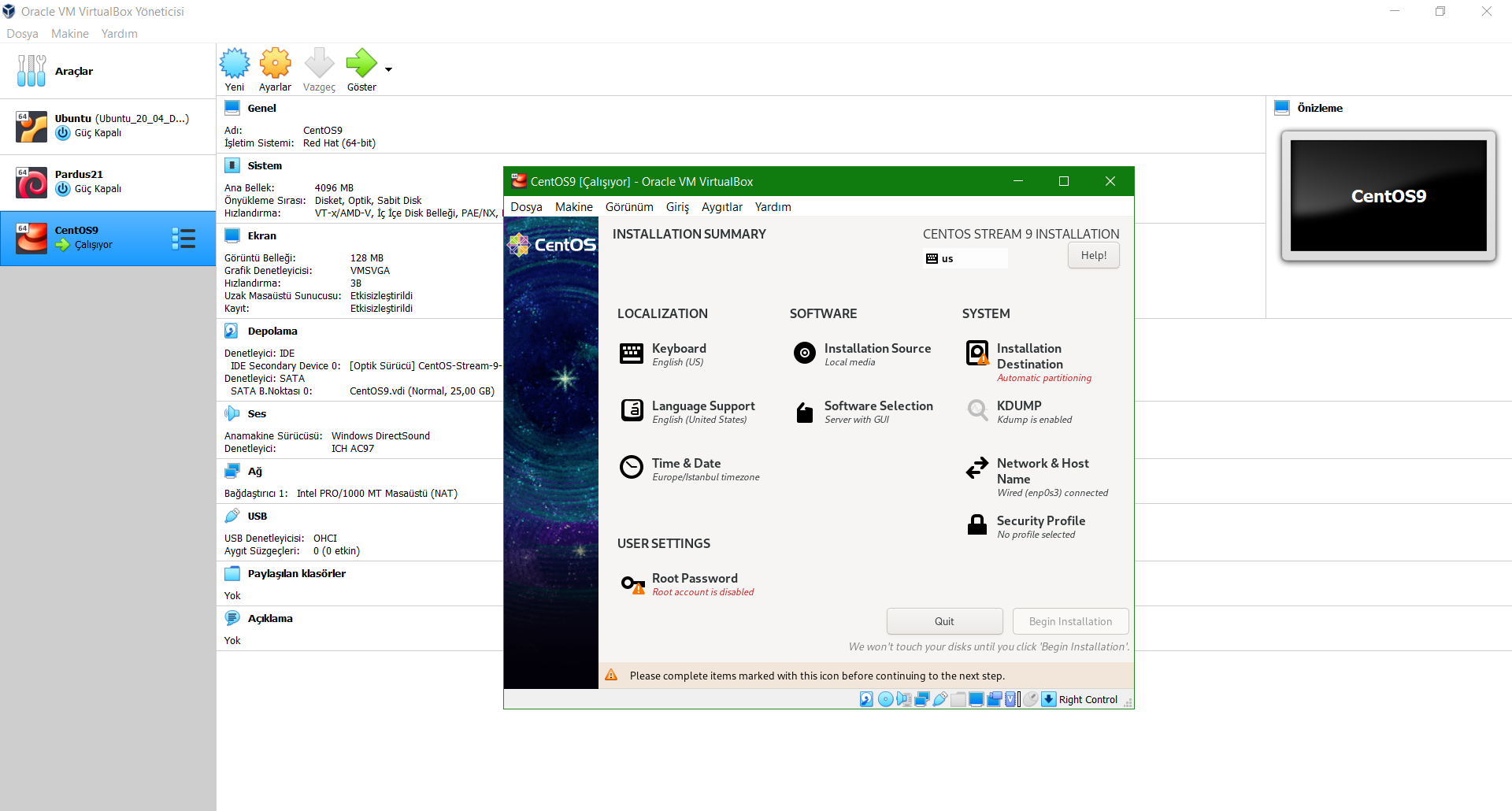The height and width of the screenshot is (811, 1512).
Task: Click optical disk status icon
Action: 885,699
